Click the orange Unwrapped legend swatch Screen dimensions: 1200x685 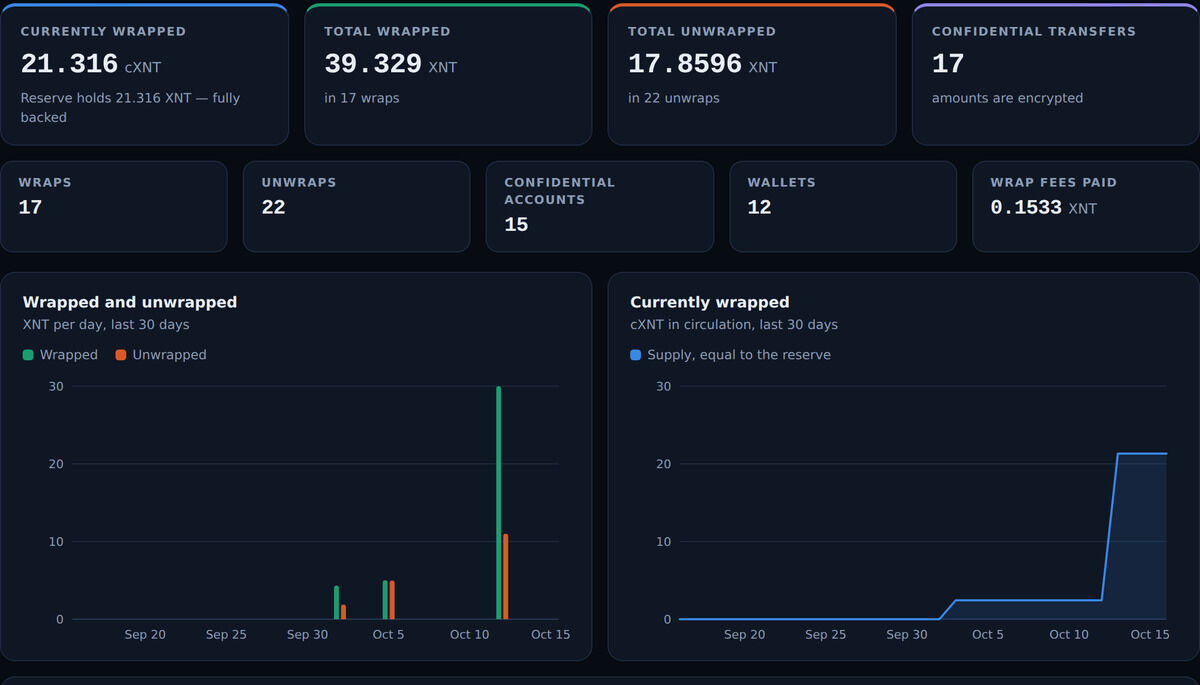pyautogui.click(x=121, y=355)
